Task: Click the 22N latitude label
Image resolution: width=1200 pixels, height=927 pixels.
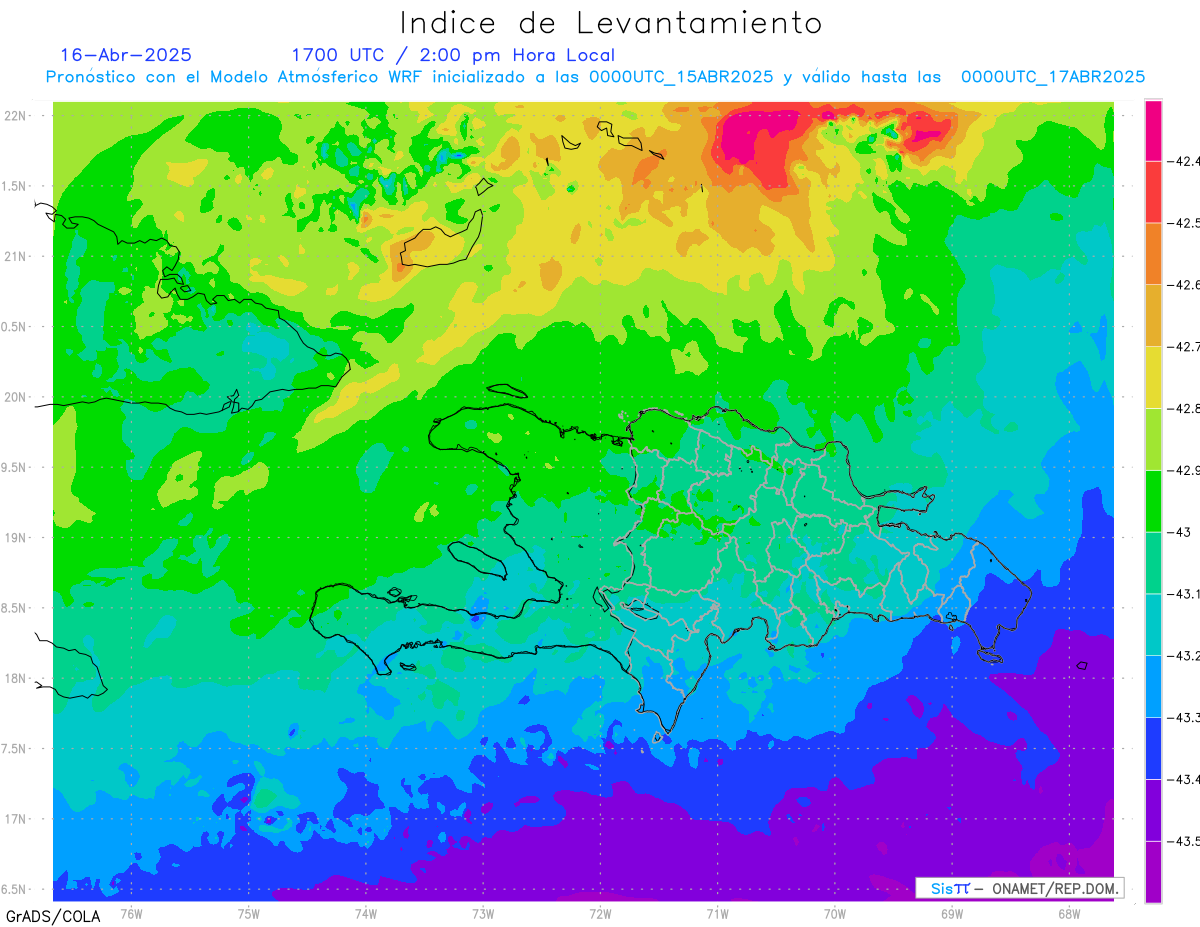Action: [16, 116]
